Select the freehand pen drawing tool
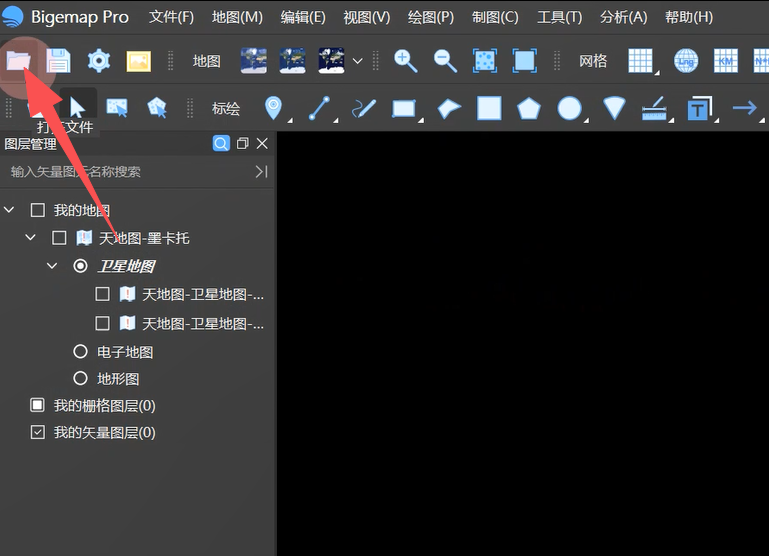769x556 pixels. pyautogui.click(x=364, y=108)
